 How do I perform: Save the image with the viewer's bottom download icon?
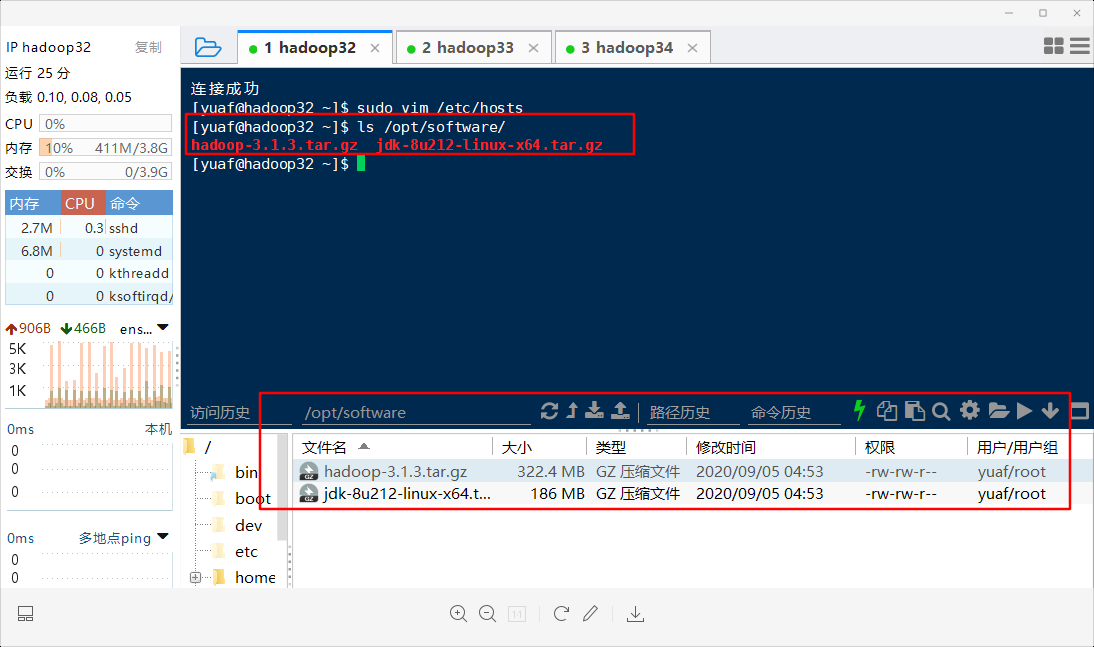635,613
